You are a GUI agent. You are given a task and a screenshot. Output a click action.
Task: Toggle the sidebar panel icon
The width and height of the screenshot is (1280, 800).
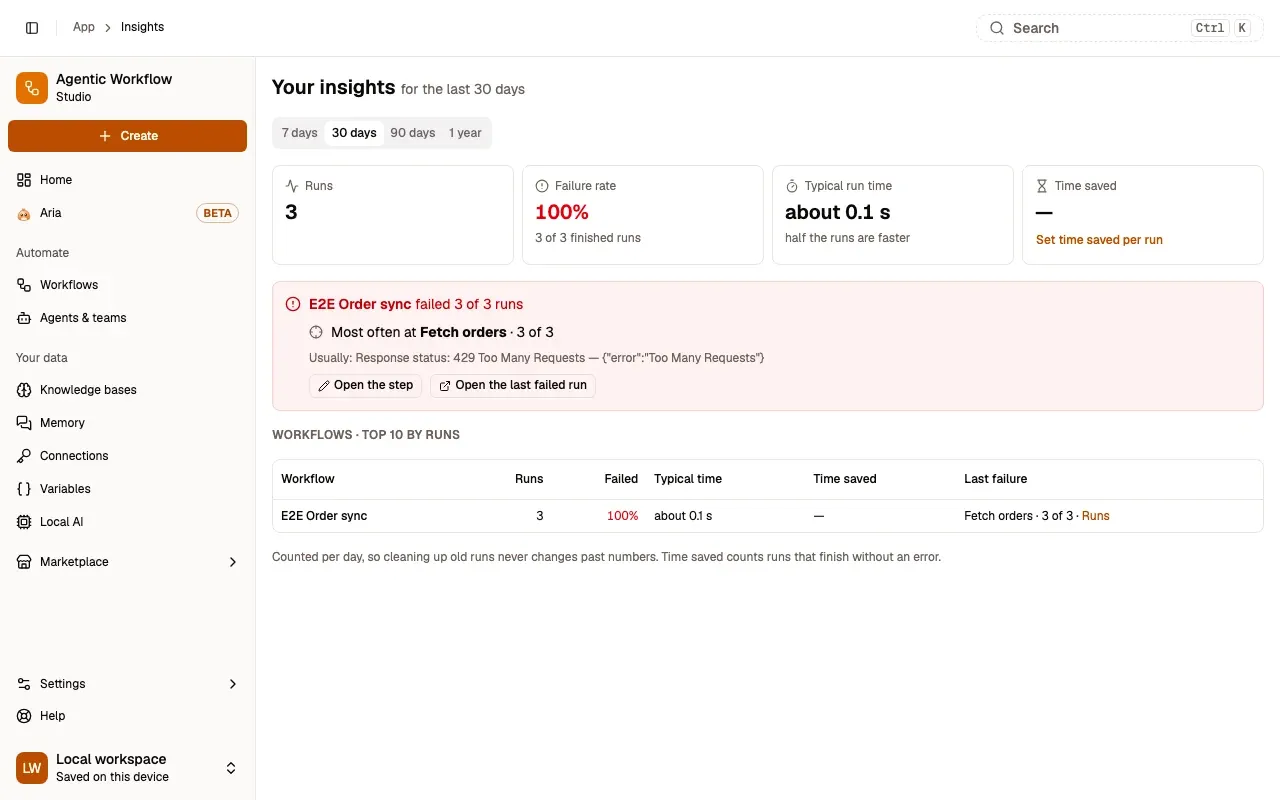[x=32, y=28]
